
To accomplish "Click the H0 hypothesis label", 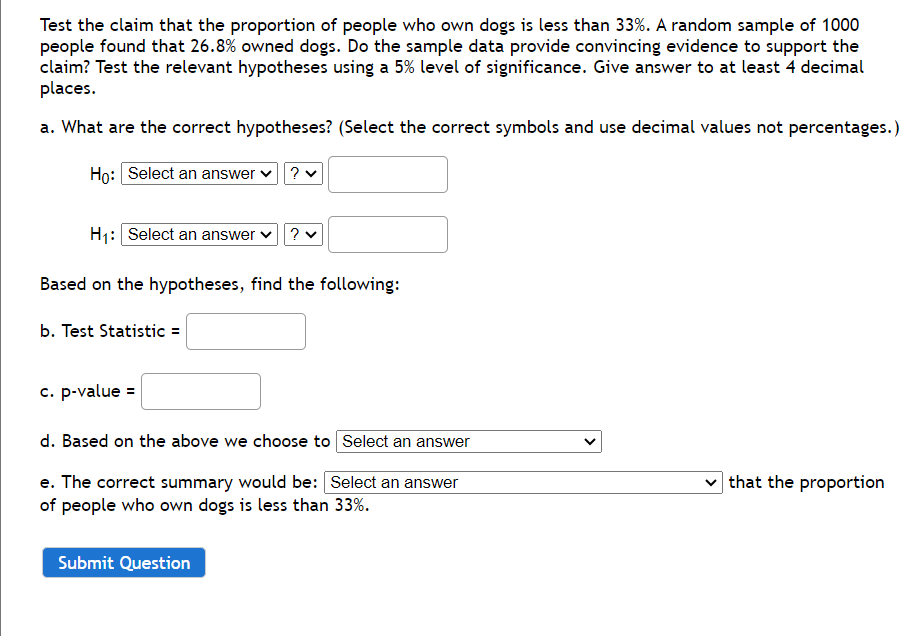I will click(103, 173).
